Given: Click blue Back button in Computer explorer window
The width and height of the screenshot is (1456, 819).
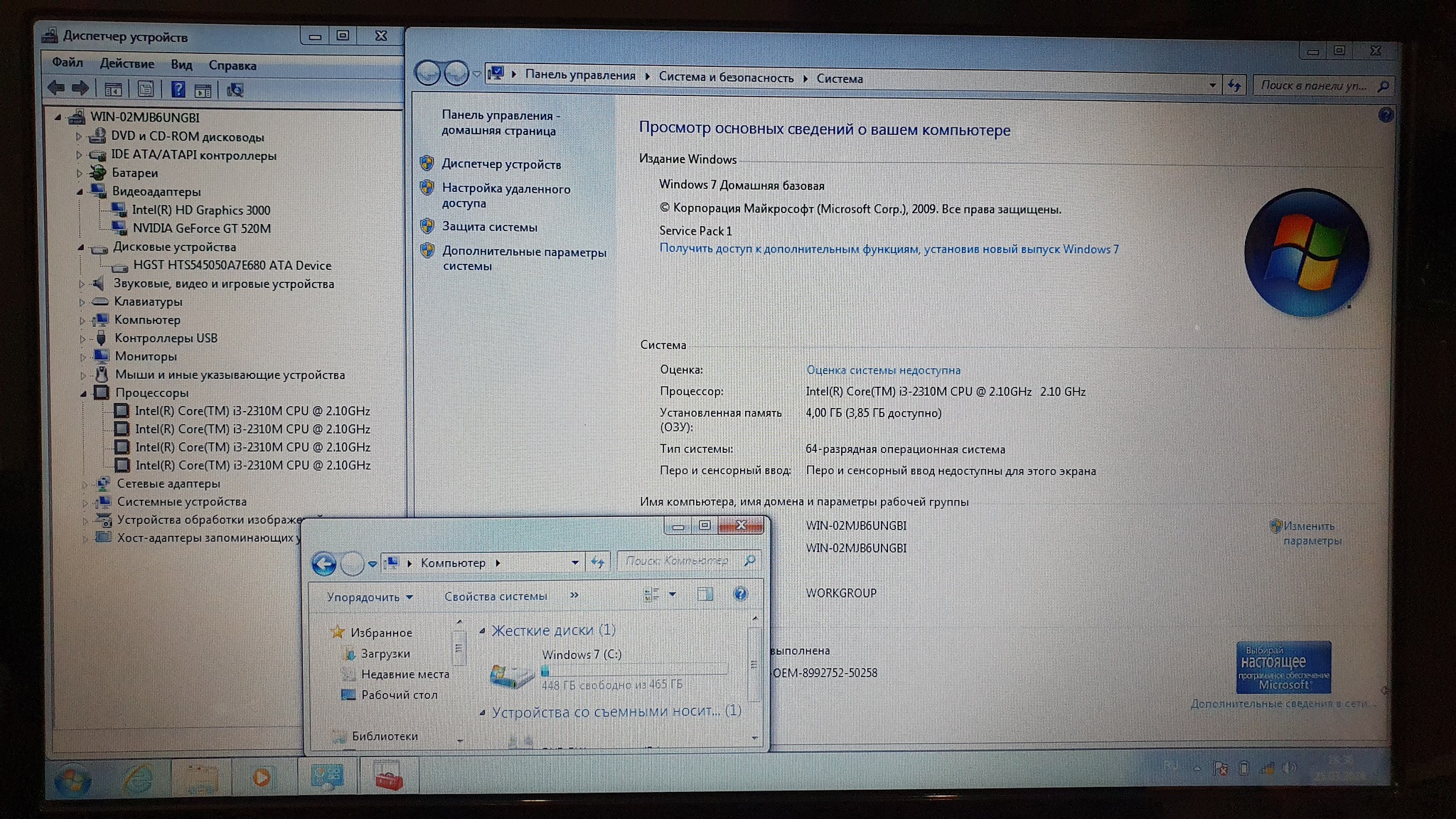Looking at the screenshot, I should pyautogui.click(x=324, y=564).
